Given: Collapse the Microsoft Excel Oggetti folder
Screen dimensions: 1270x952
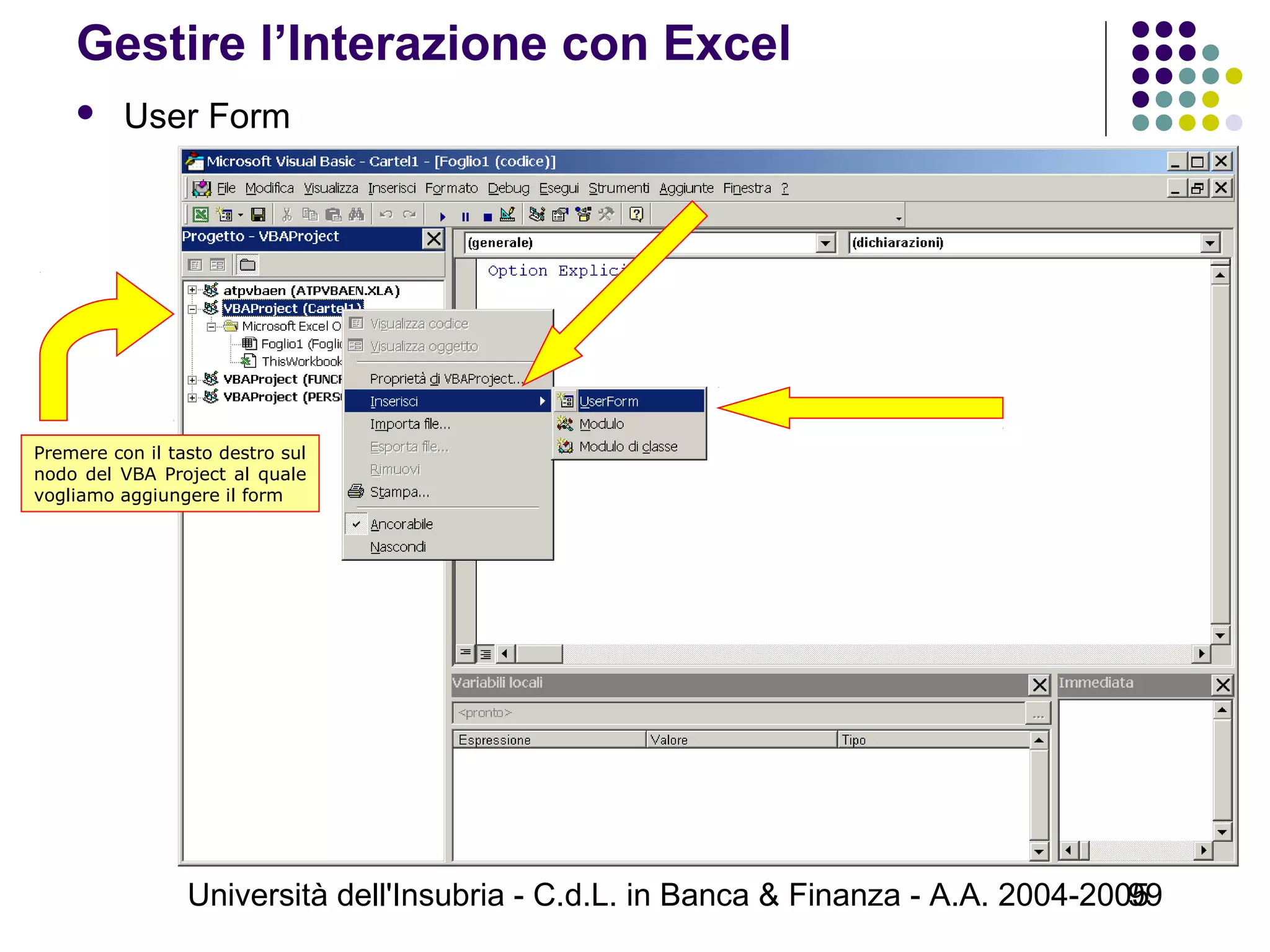Looking at the screenshot, I should (x=211, y=327).
